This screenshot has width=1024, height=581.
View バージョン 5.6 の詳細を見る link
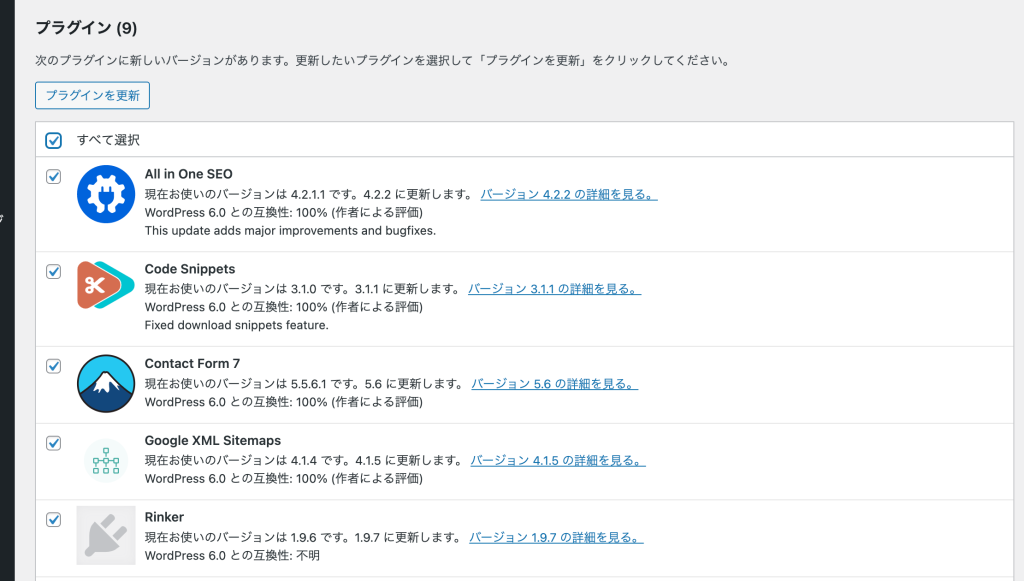tap(554, 384)
